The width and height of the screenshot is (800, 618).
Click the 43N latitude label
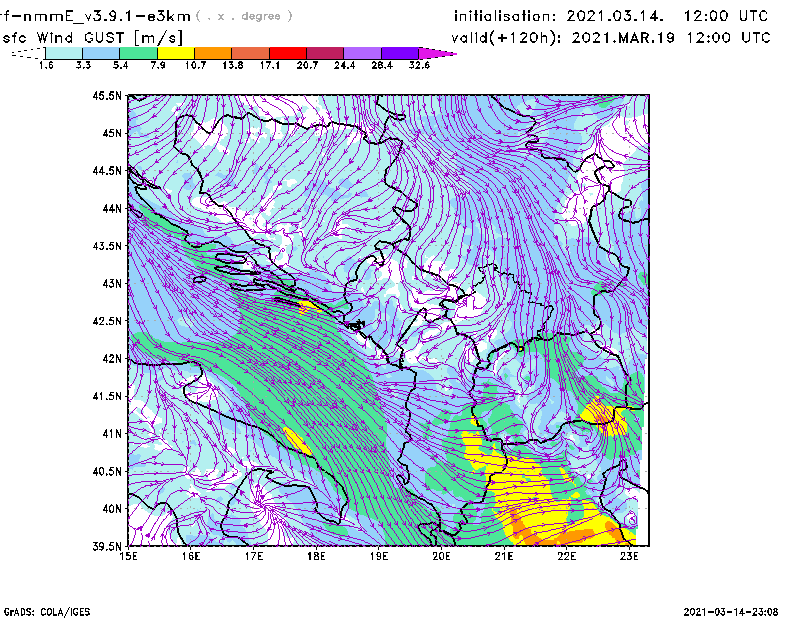[x=112, y=283]
